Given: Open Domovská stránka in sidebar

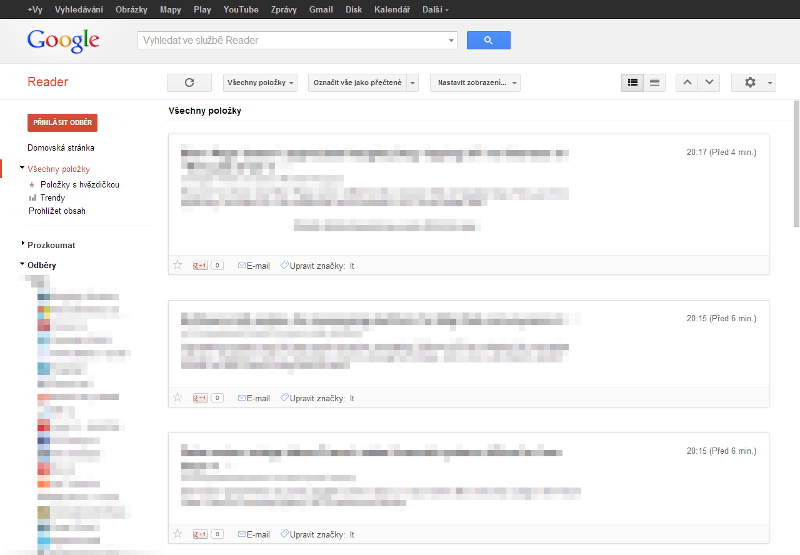Looking at the screenshot, I should 61,148.
